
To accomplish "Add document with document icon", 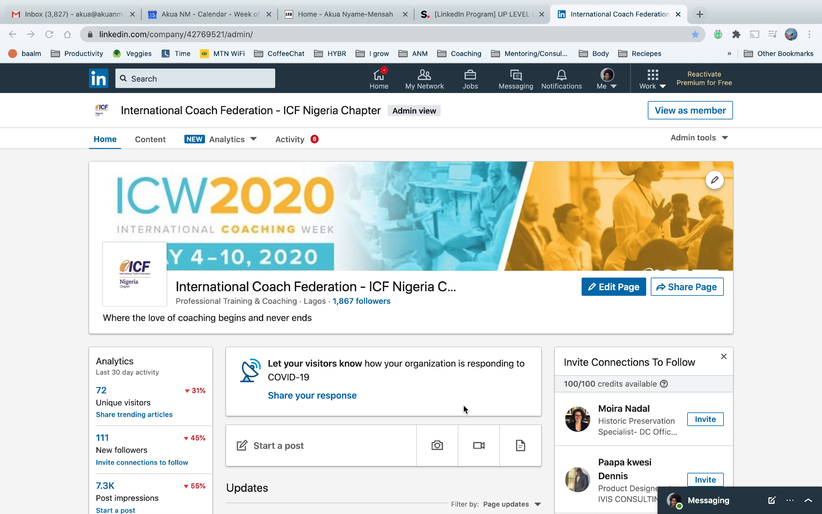I will tap(520, 445).
